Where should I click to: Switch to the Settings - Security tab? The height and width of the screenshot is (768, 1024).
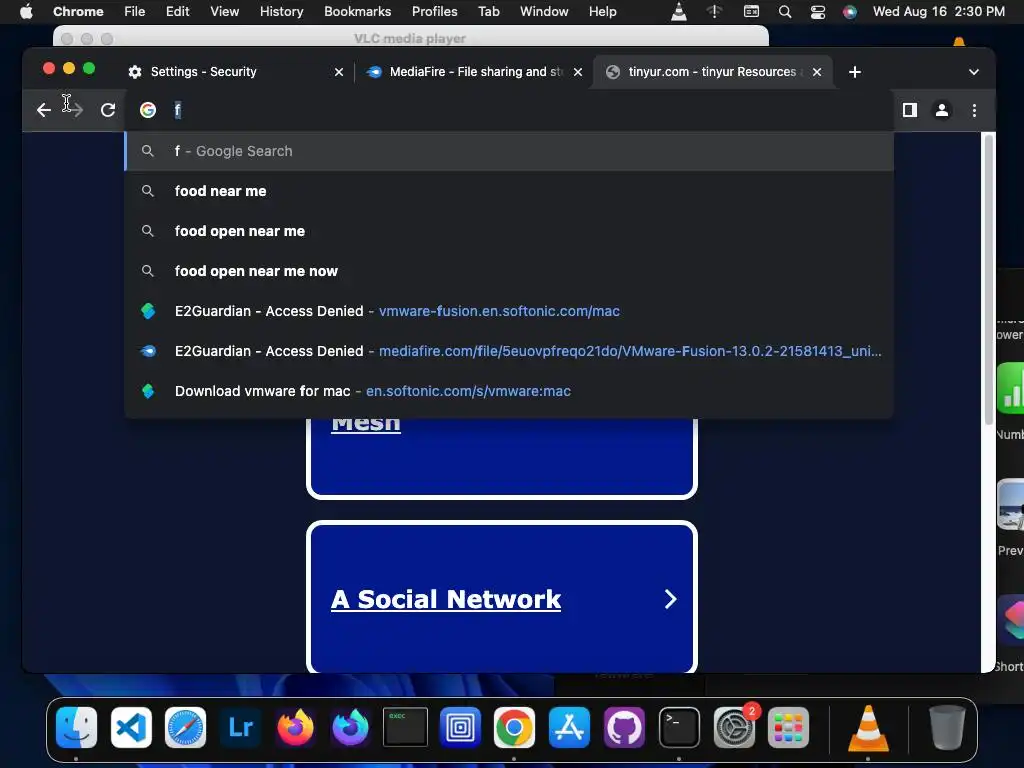point(235,72)
